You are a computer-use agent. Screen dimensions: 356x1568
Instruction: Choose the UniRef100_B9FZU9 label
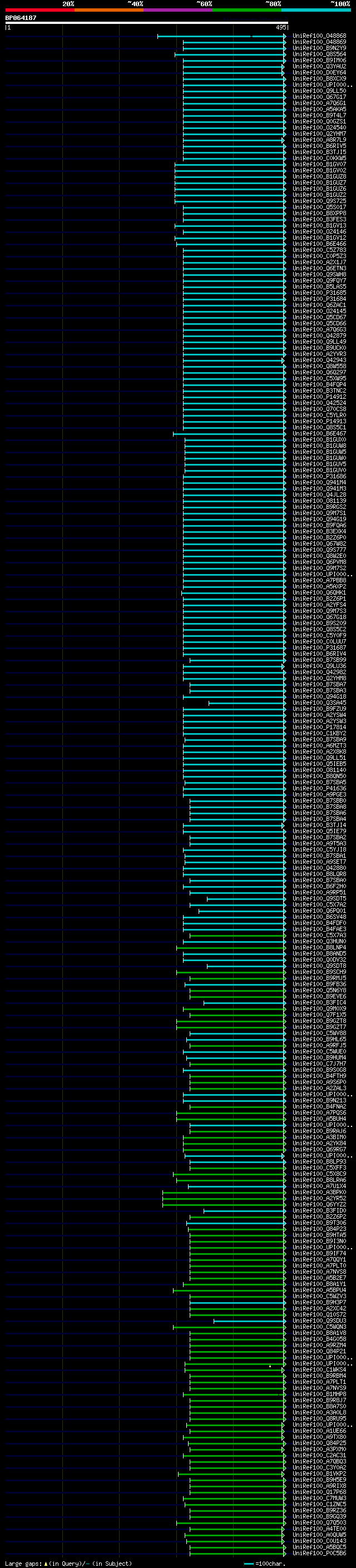(x=319, y=709)
